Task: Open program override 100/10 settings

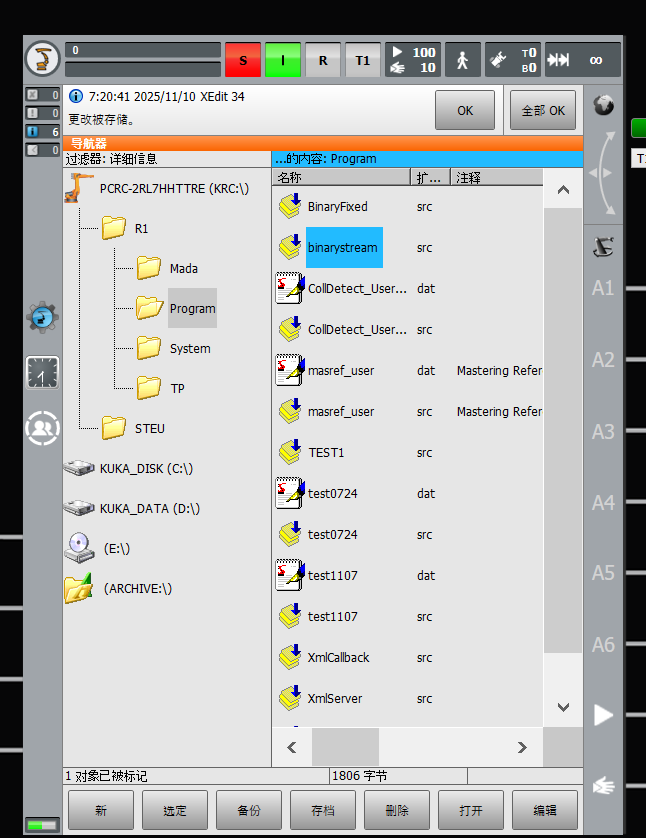Action: 413,60
